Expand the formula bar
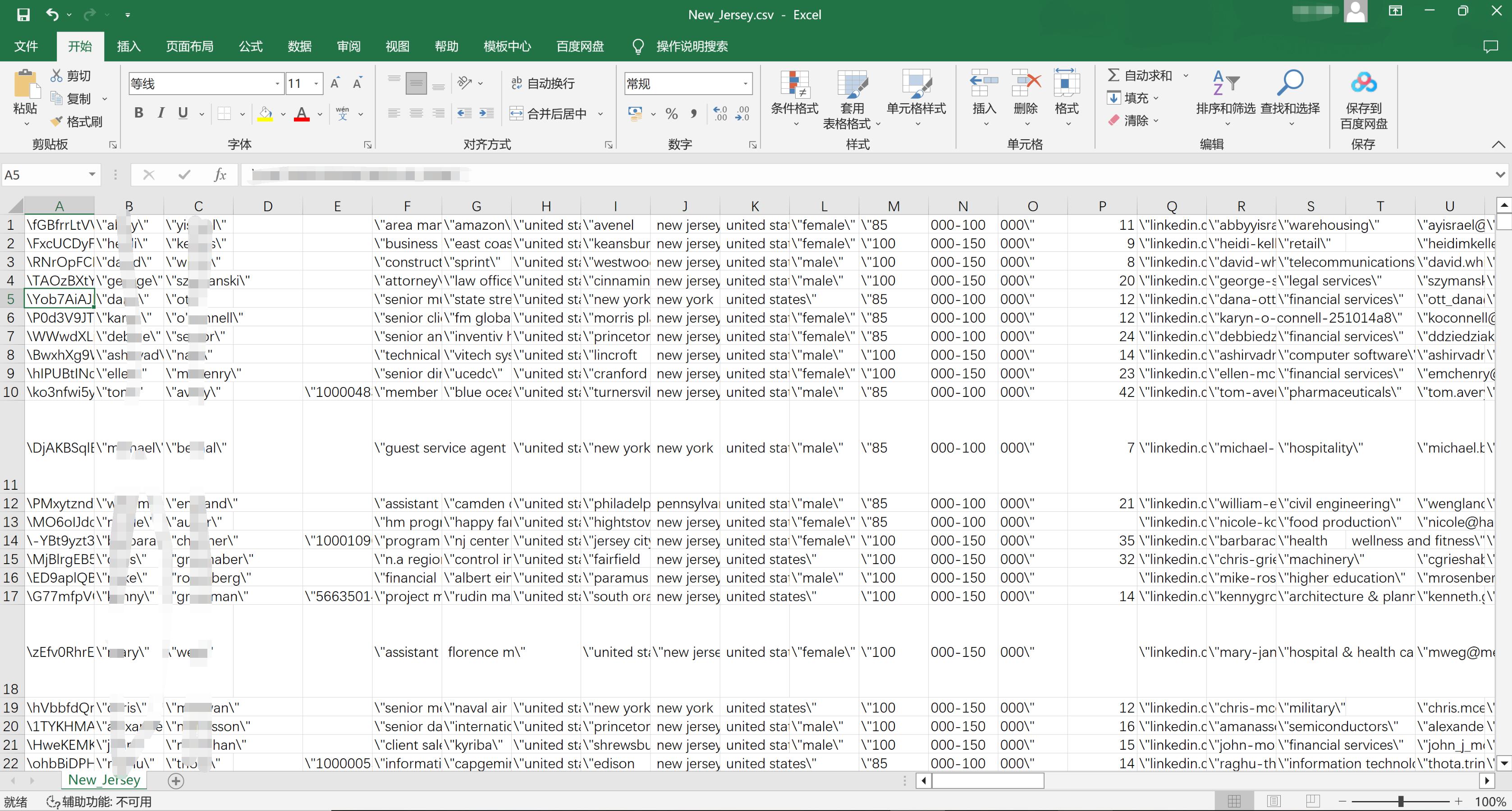The width and height of the screenshot is (1512, 811). [1500, 174]
